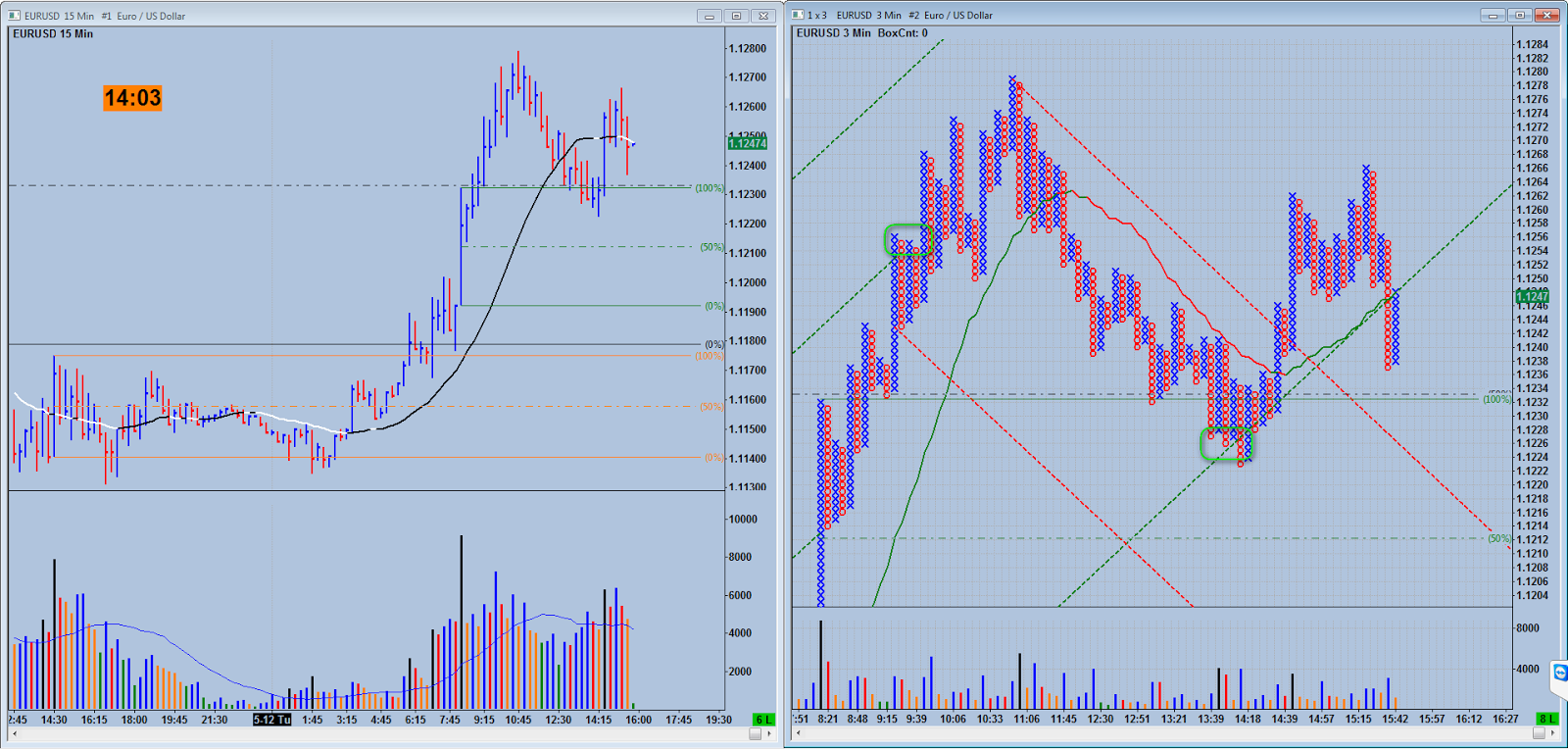Click the 3 Min window title bar text
Screen dimensions: 1568x749
point(900,15)
